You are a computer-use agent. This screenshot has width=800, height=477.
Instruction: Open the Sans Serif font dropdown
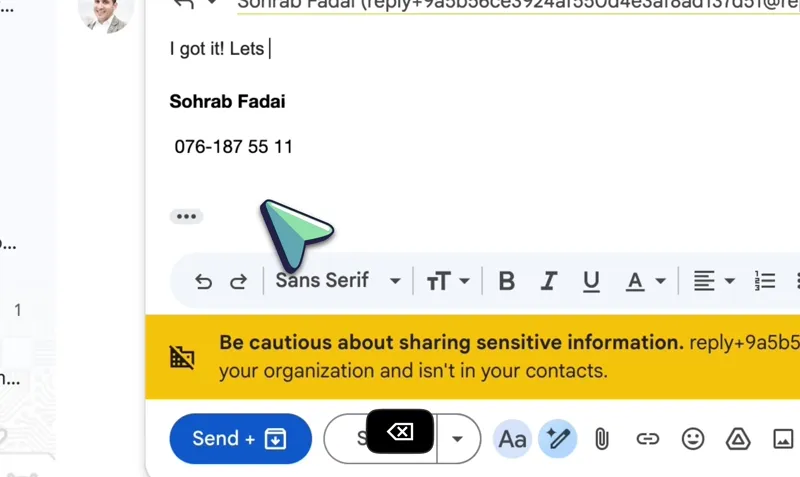(338, 281)
